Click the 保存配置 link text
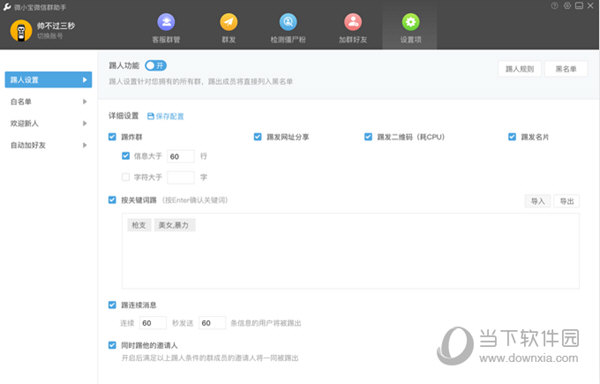The height and width of the screenshot is (384, 600). [170, 116]
